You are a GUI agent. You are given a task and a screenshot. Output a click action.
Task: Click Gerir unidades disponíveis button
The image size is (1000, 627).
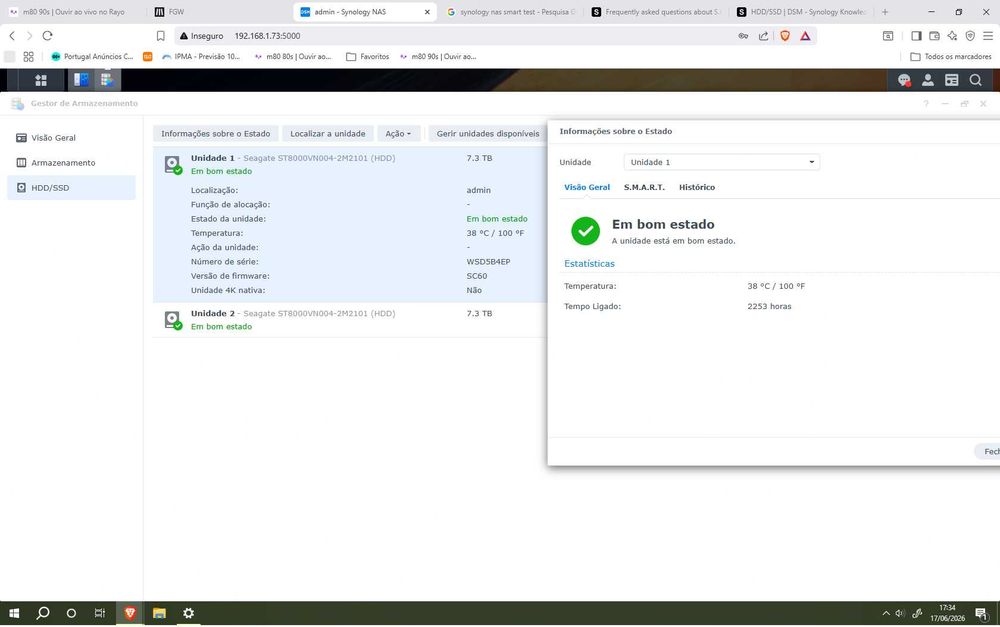(x=487, y=133)
